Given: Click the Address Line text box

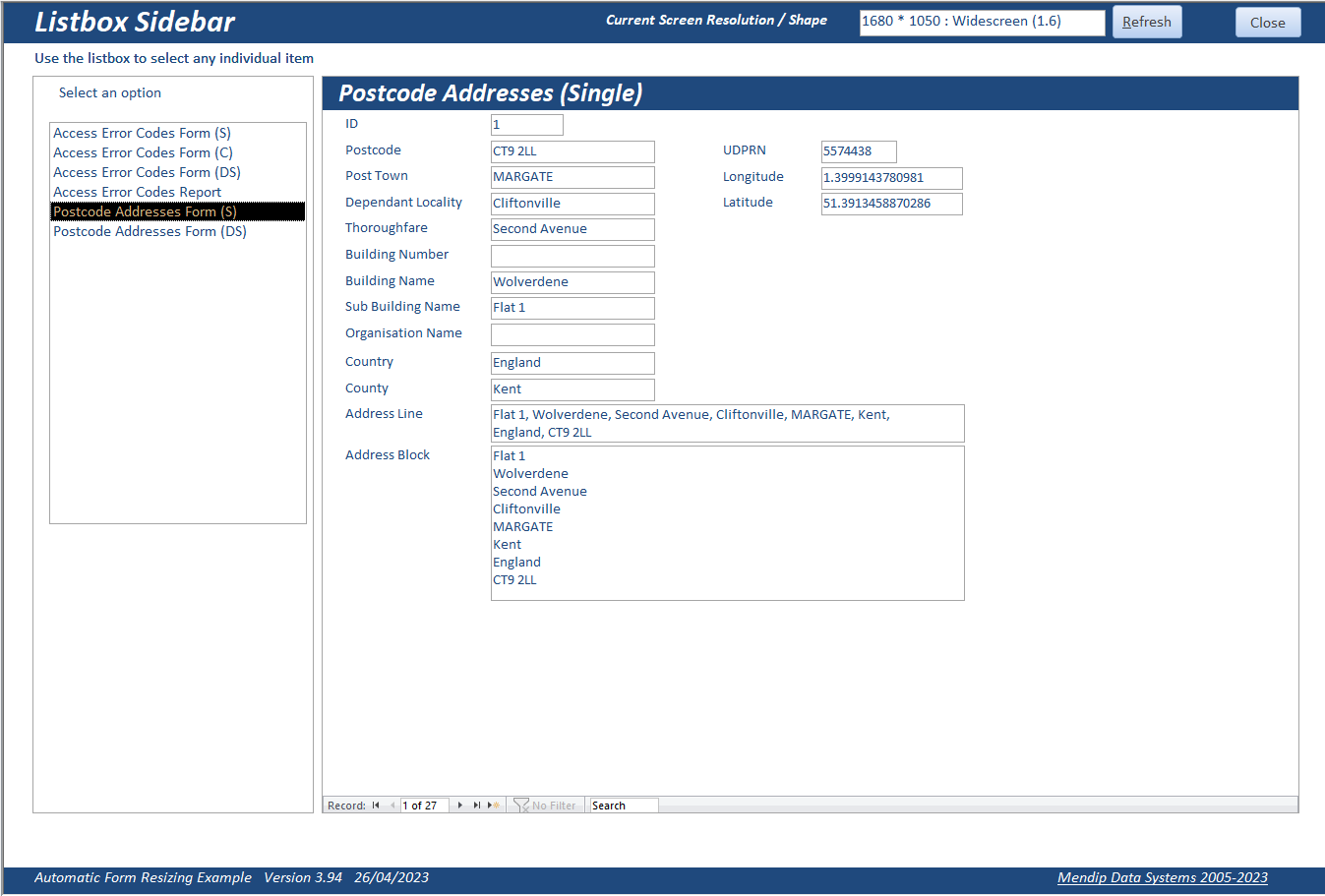Looking at the screenshot, I should pos(727,423).
